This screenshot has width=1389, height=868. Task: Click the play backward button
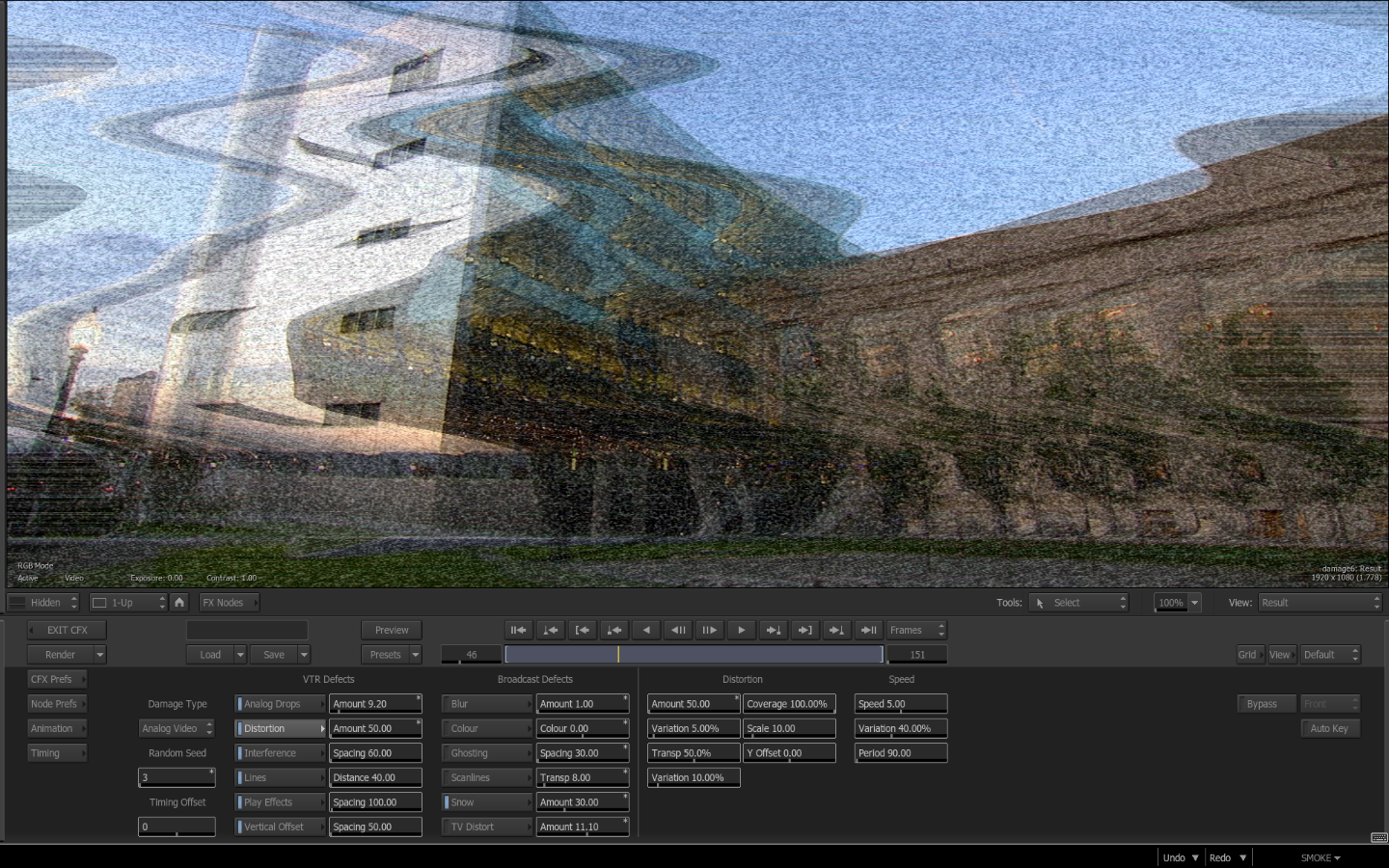[646, 630]
